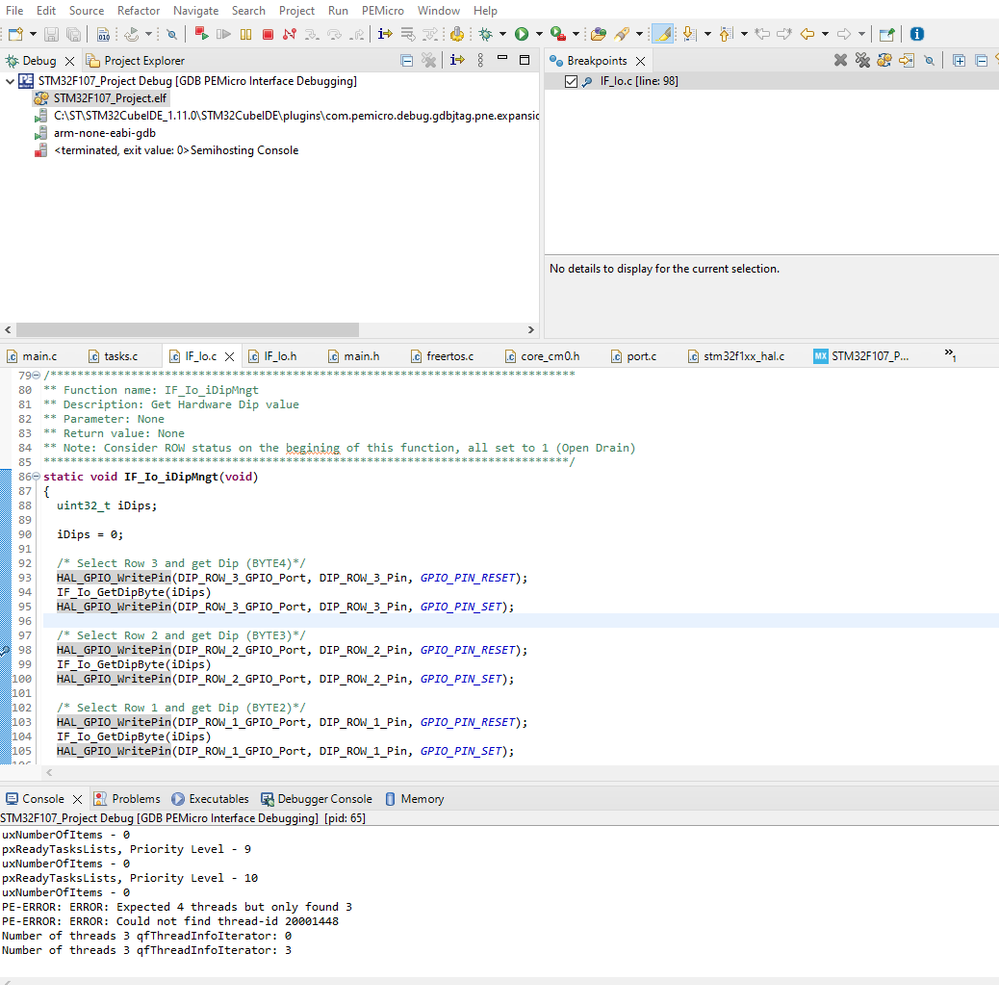Click the Next Annotation down-arrow icon

pos(689,34)
